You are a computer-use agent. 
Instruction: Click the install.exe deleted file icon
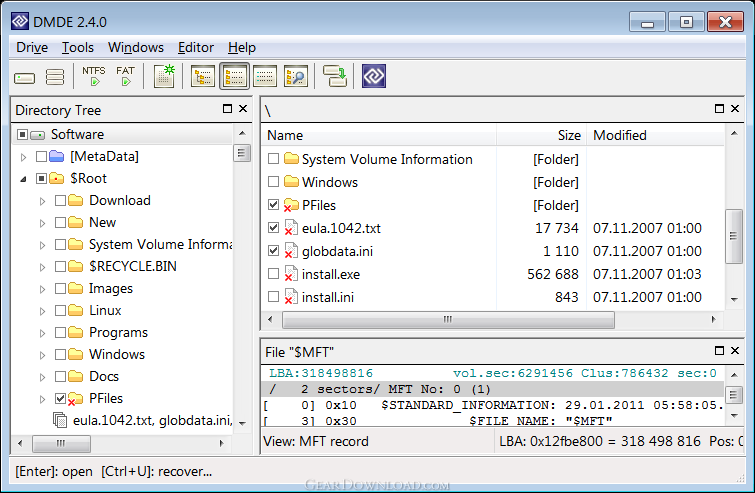[291, 274]
